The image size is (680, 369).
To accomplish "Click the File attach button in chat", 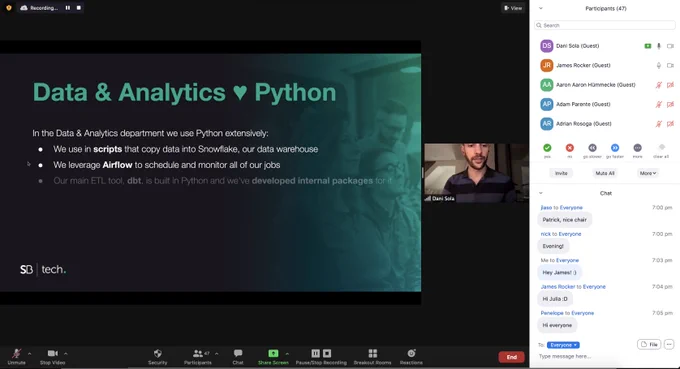I will click(x=649, y=345).
